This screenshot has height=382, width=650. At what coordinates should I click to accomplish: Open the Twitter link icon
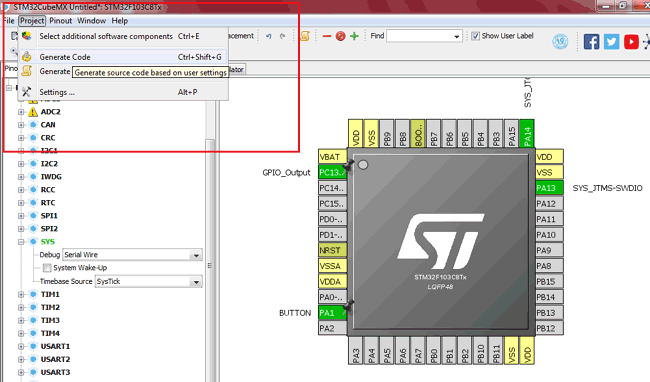[x=611, y=42]
